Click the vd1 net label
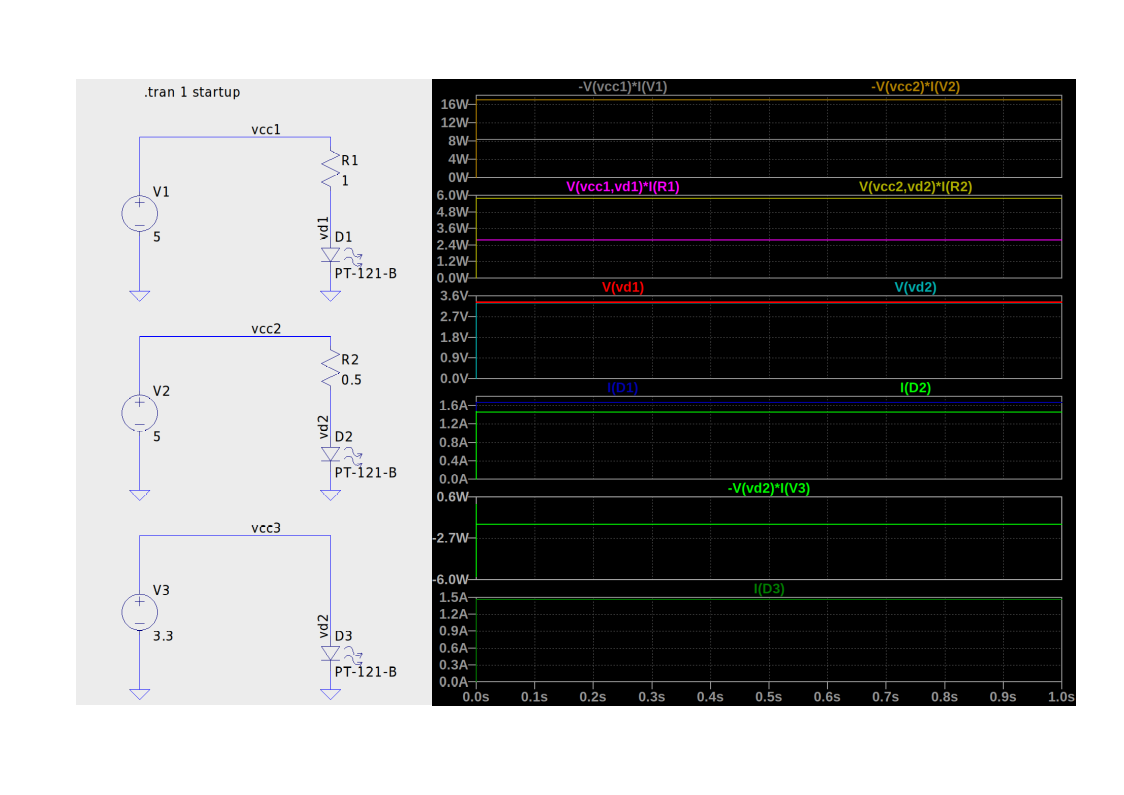The height and width of the screenshot is (795, 1124). 323,228
